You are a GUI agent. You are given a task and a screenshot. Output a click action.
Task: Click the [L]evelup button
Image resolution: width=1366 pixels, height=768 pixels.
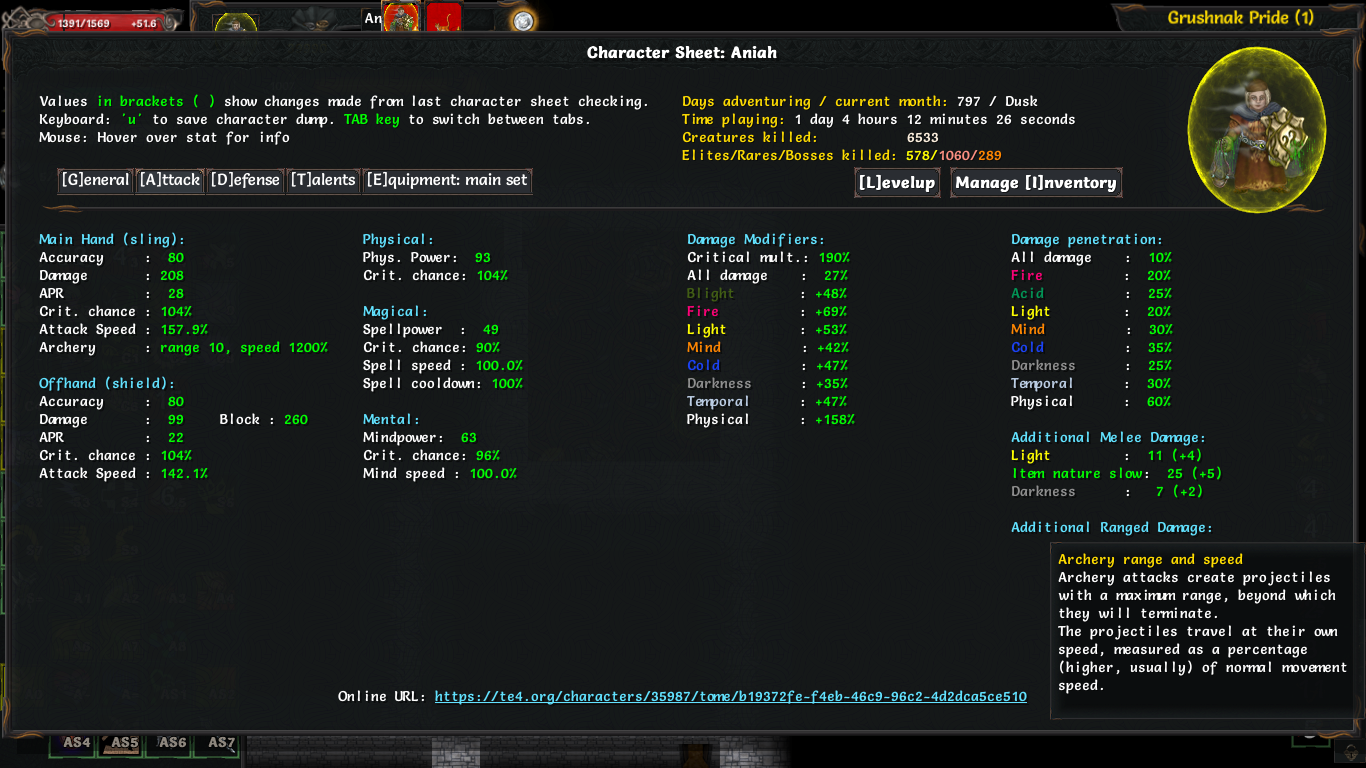point(897,183)
